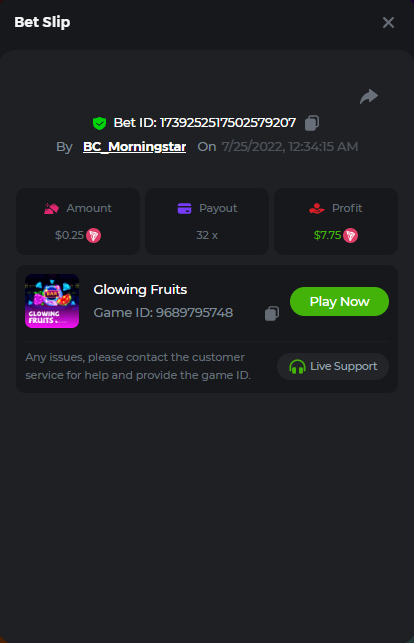Select the Bet ID text
414x643 pixels.
(205, 123)
